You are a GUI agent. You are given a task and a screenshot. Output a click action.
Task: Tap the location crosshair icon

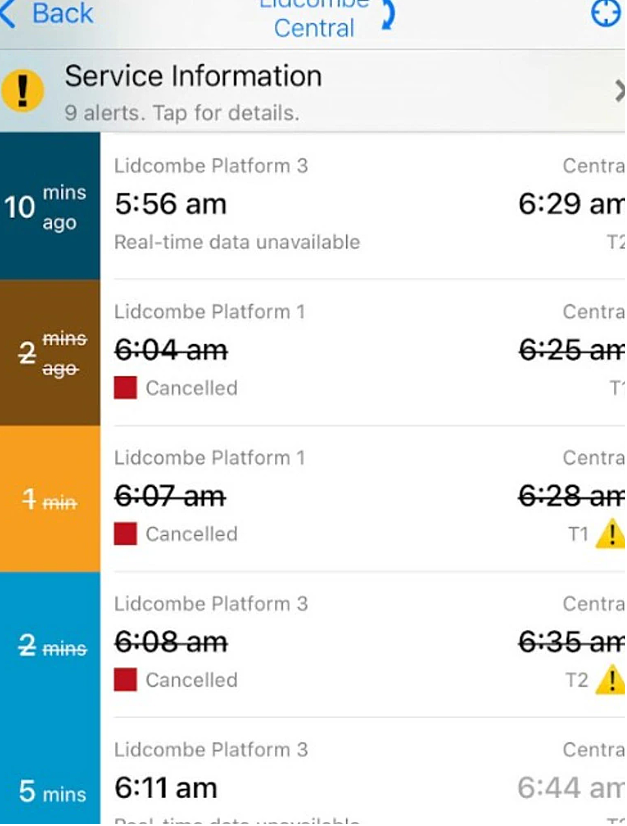(x=605, y=13)
